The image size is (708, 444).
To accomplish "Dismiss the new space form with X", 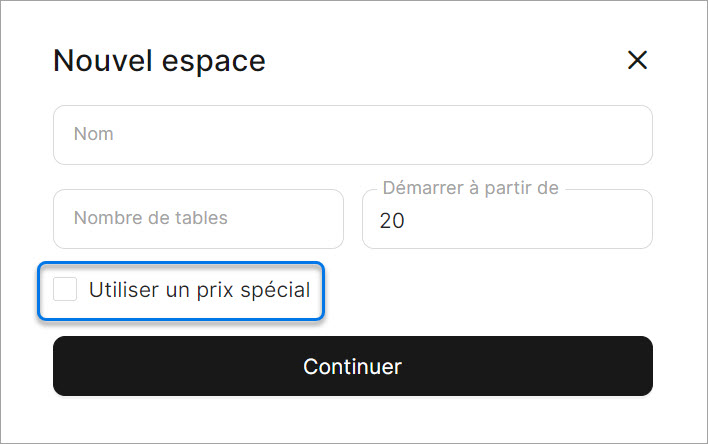I will point(637,60).
